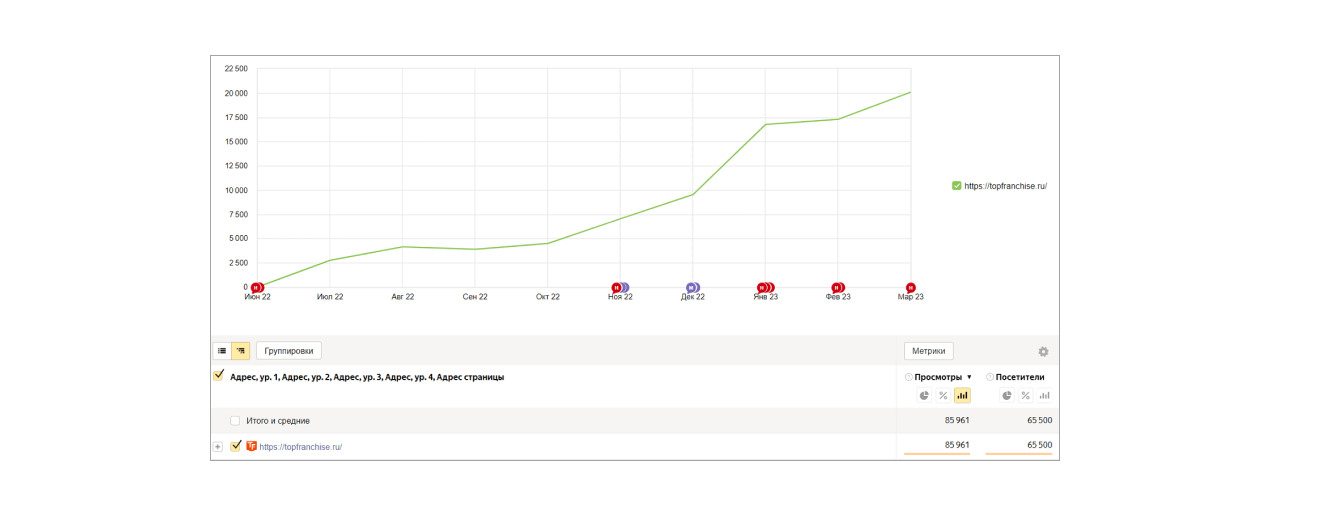Open the Группировки button

289,351
